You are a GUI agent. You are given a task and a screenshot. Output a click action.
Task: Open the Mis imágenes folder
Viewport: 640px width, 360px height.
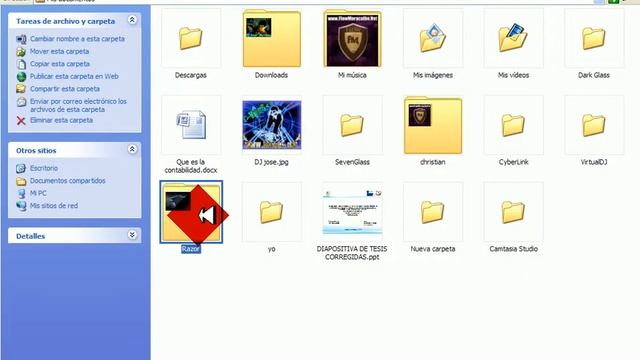click(433, 38)
